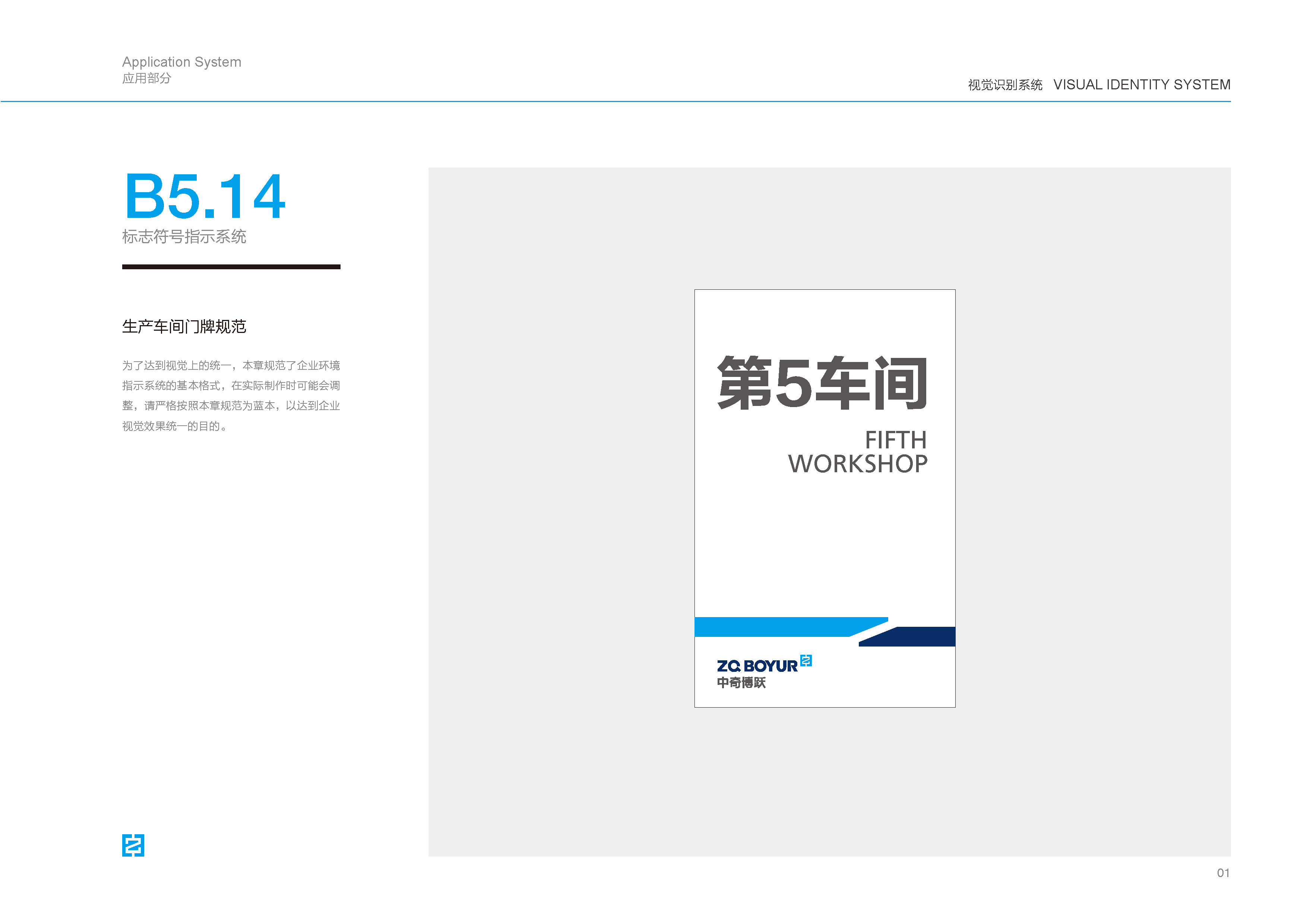Viewport: 1307px width, 924px height.
Task: Click the thick black divider bar
Action: (x=231, y=266)
